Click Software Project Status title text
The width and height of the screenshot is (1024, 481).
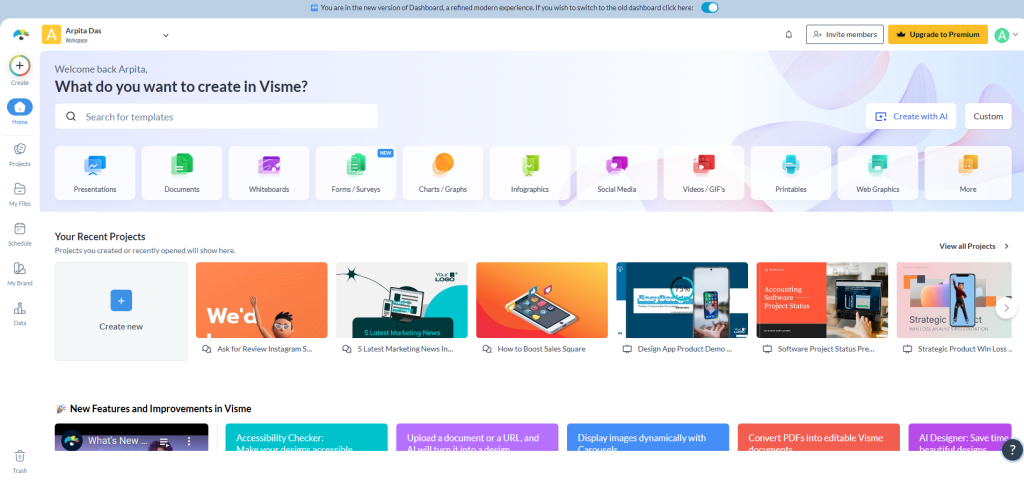[826, 349]
